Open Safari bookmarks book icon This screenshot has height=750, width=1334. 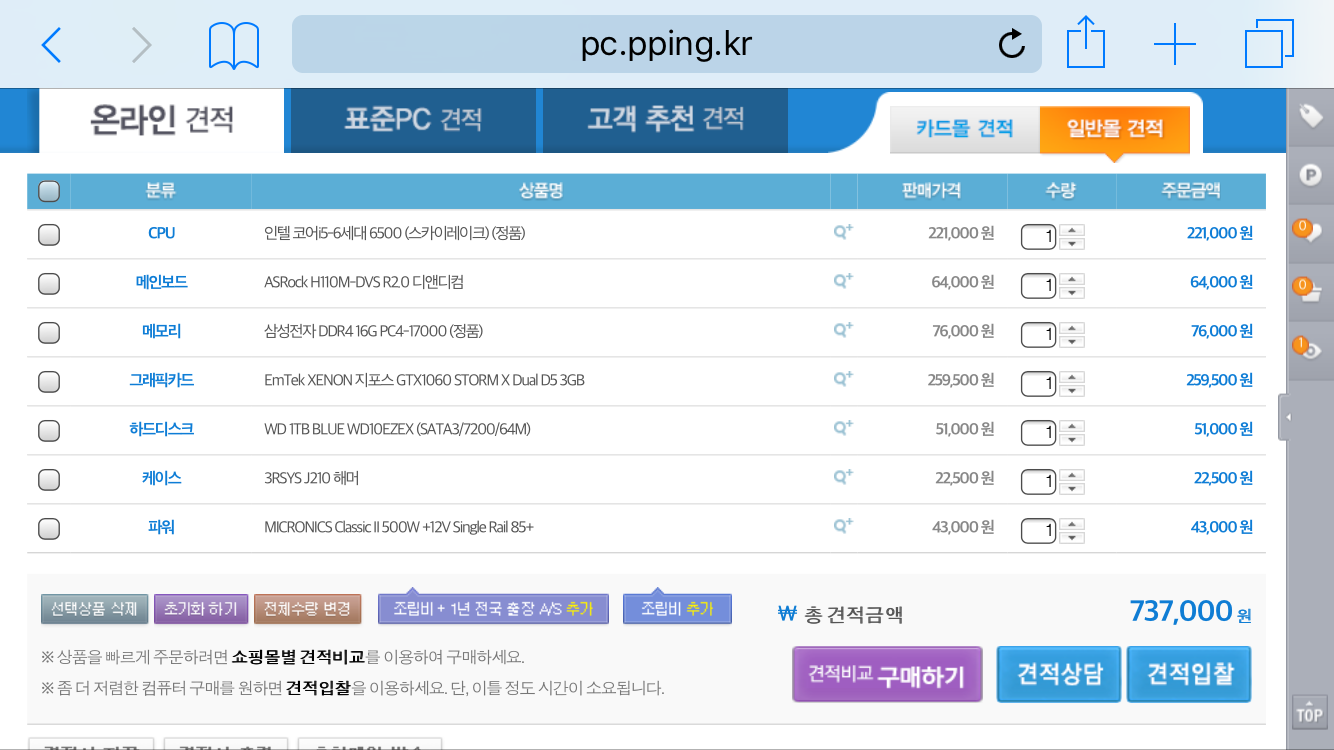coord(234,45)
